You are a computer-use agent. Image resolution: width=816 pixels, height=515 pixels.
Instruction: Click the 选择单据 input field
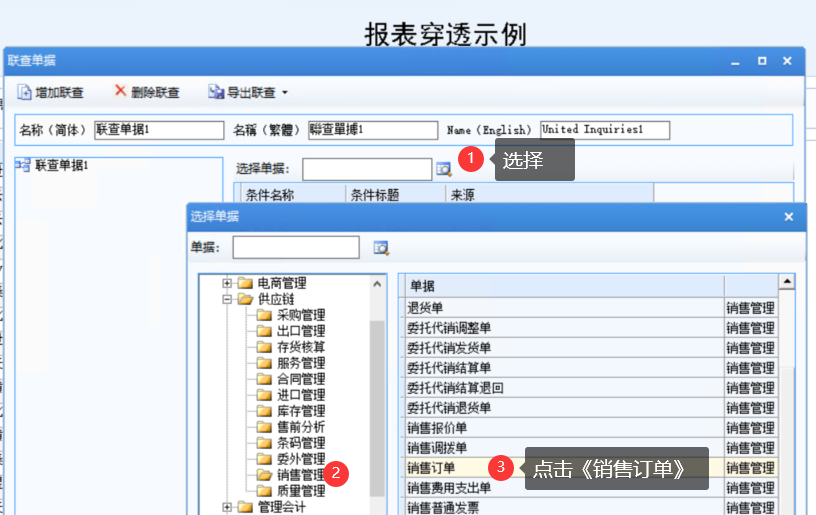[x=367, y=169]
